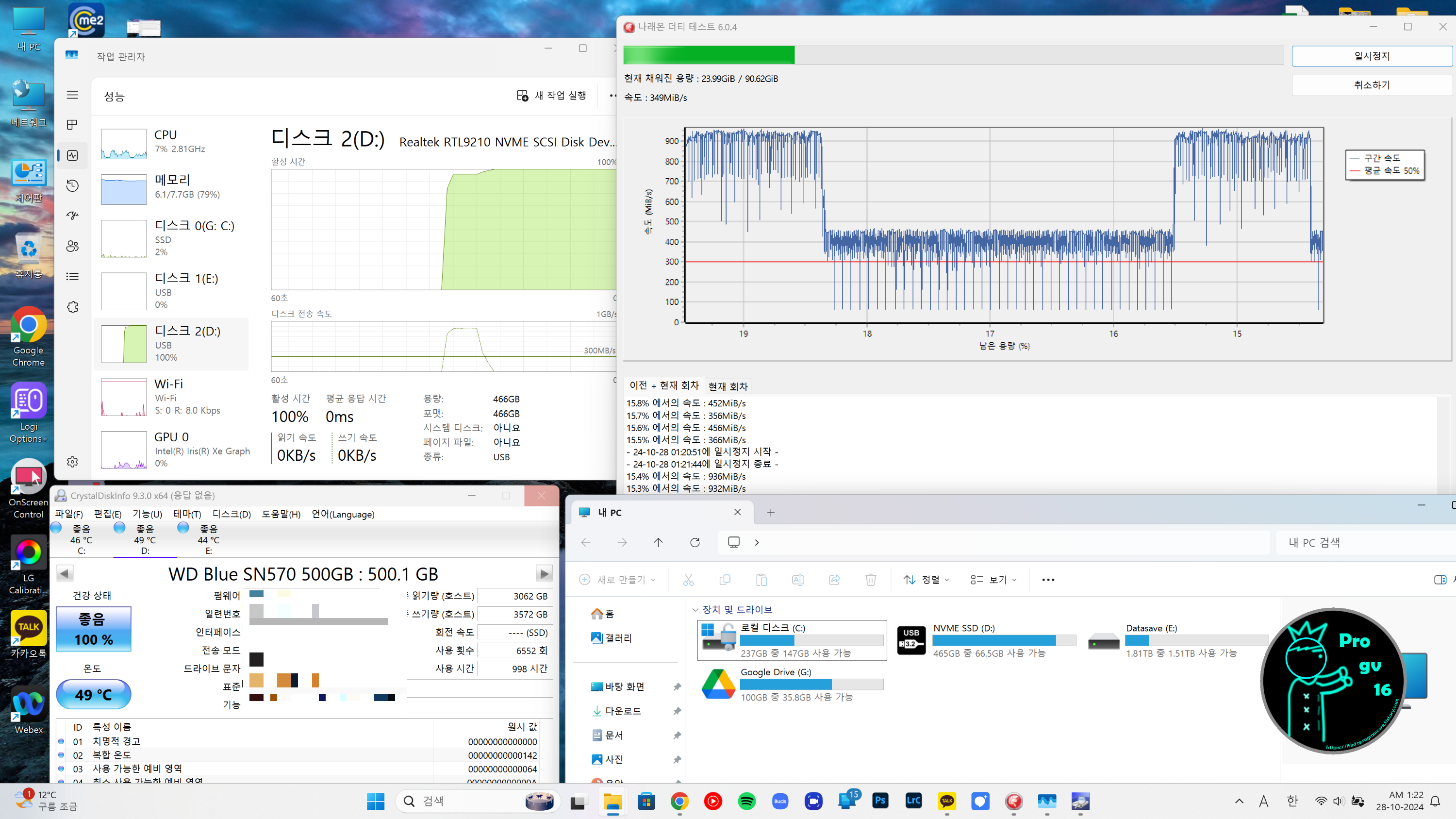Viewport: 1456px width, 819px height.
Task: Open App history in Task Manager sidebar
Action: tap(72, 185)
